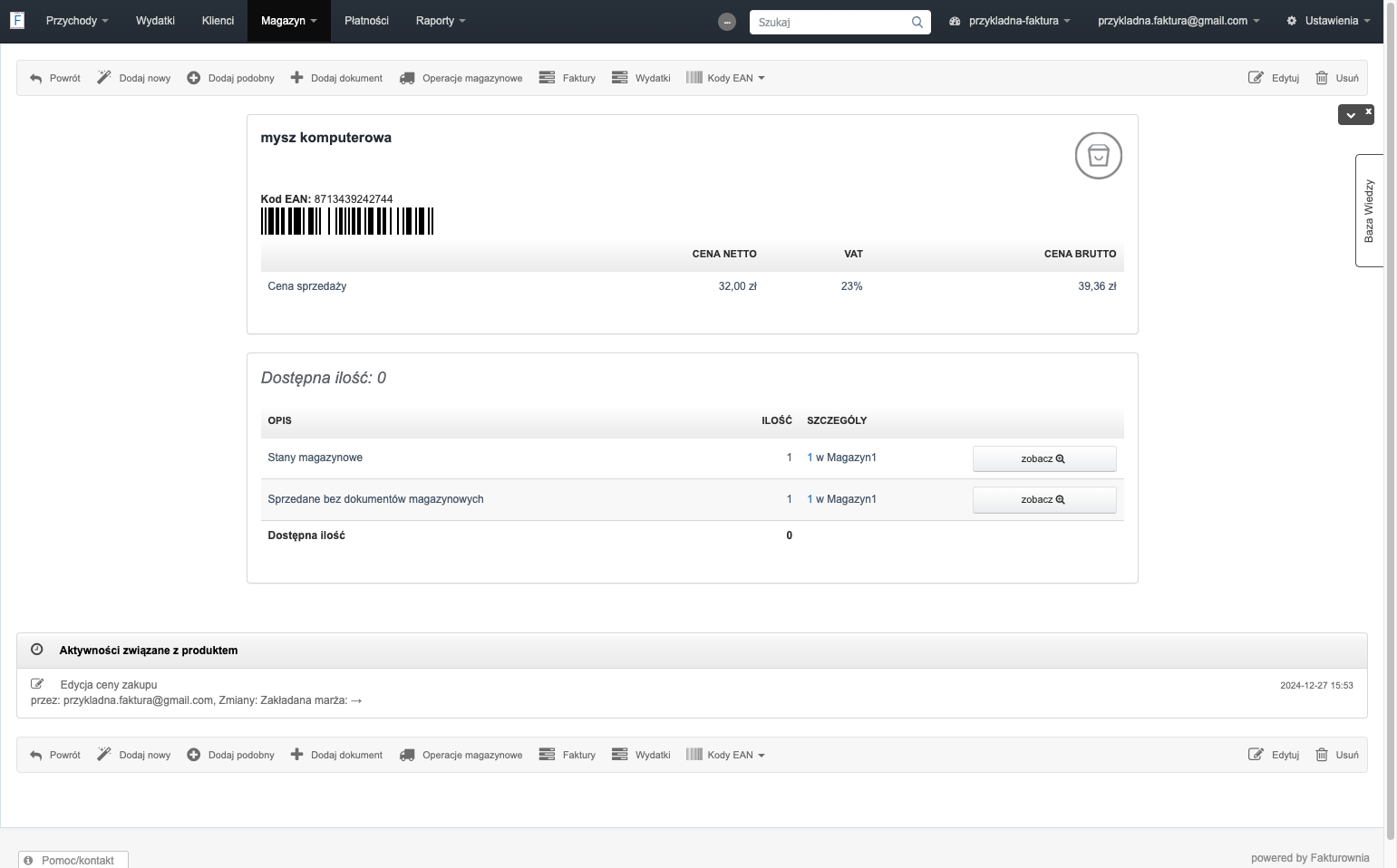Screen dimensions: 1397x868
Task: Open the Płatności navigation item
Action: pos(366,21)
